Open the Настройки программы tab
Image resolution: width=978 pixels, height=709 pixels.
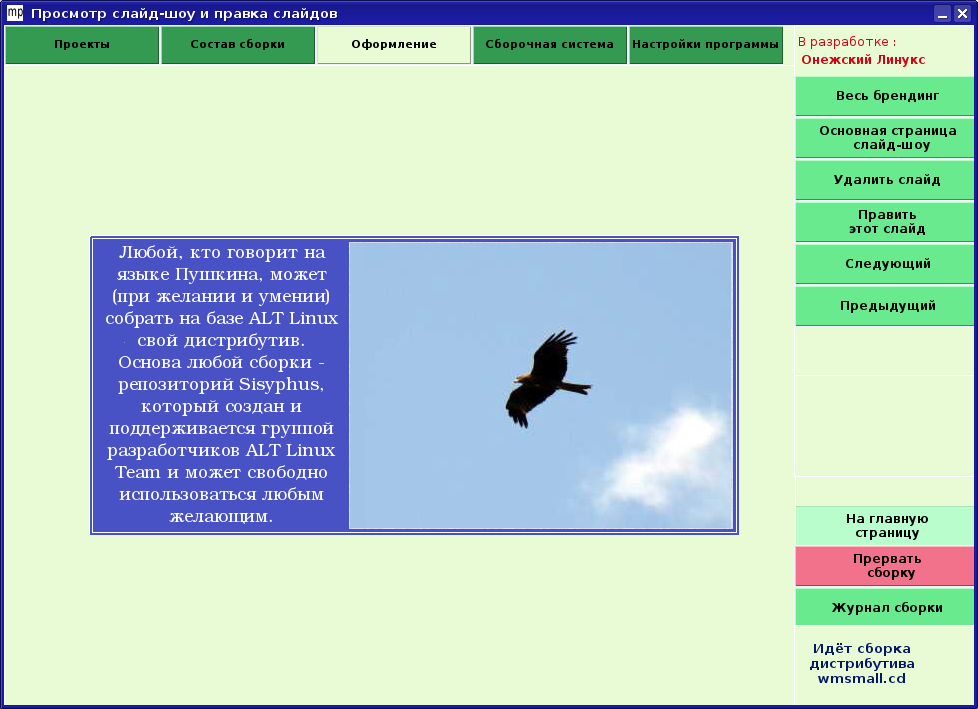tap(706, 45)
